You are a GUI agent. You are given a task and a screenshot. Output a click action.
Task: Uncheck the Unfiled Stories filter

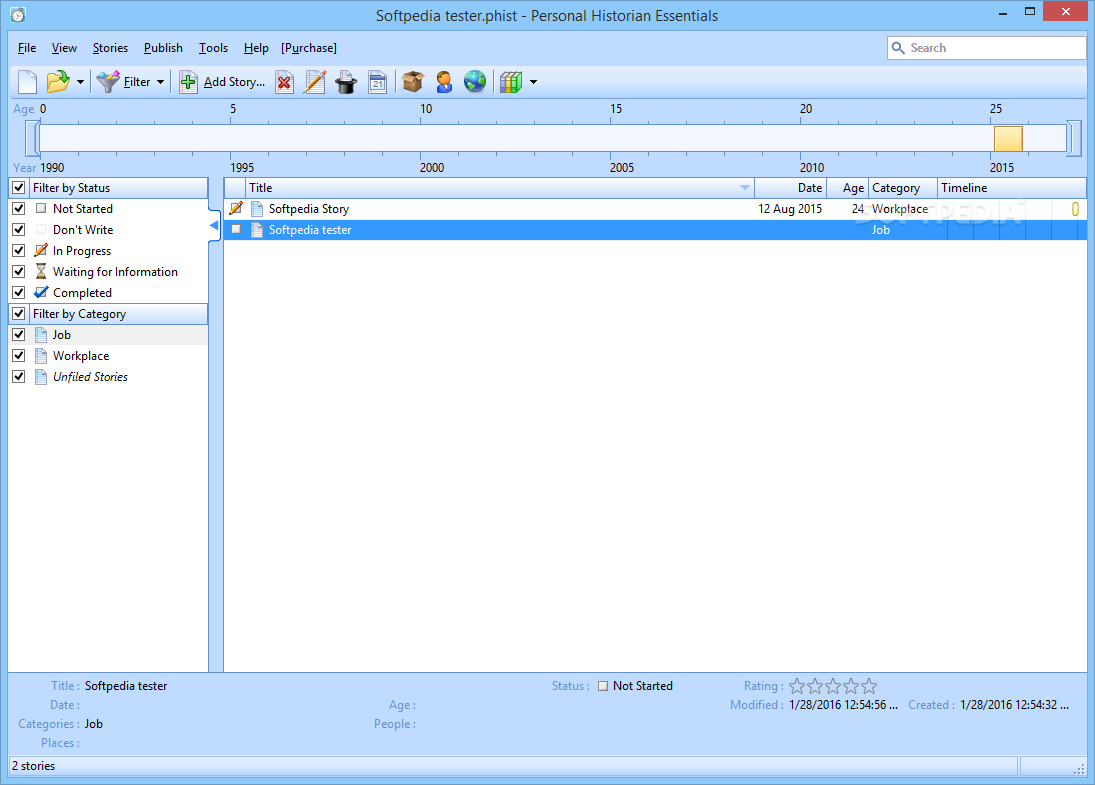point(19,376)
